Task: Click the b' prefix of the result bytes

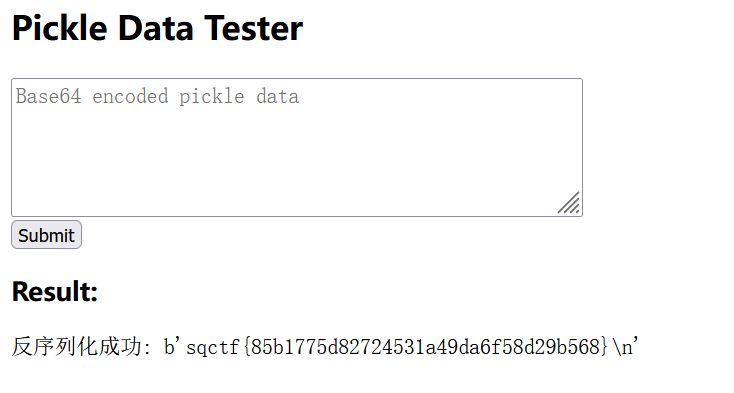Action: [x=171, y=347]
